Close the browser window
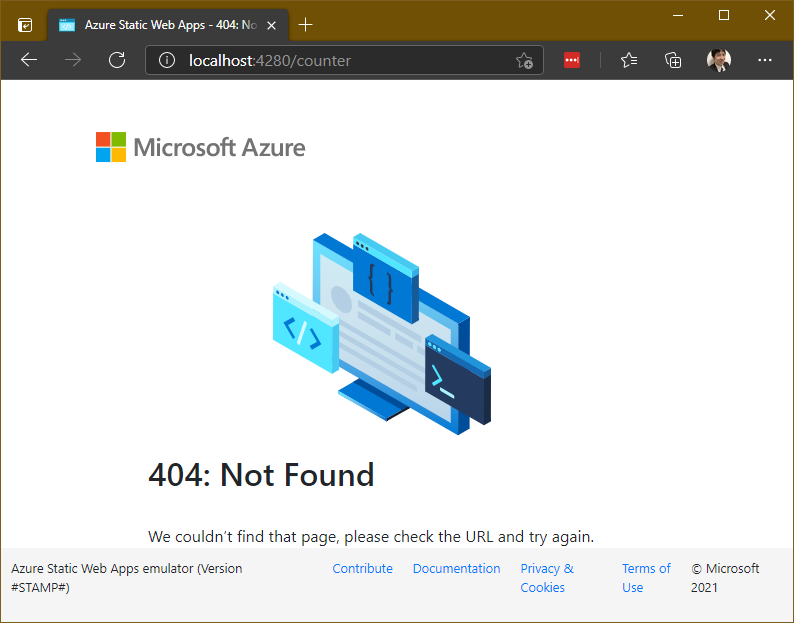This screenshot has width=794, height=623. [770, 15]
